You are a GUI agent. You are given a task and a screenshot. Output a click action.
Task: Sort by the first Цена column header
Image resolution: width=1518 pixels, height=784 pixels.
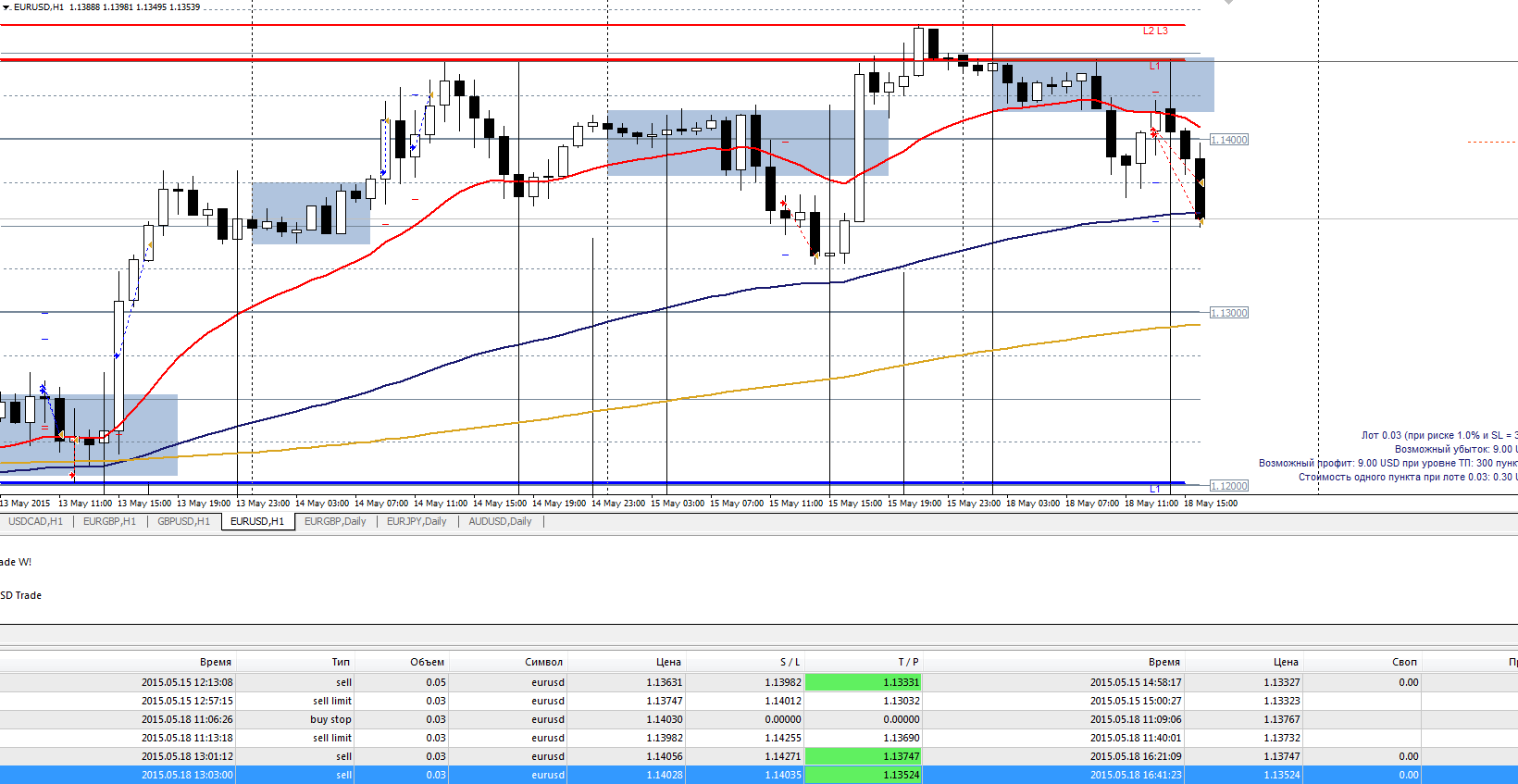pyautogui.click(x=668, y=662)
